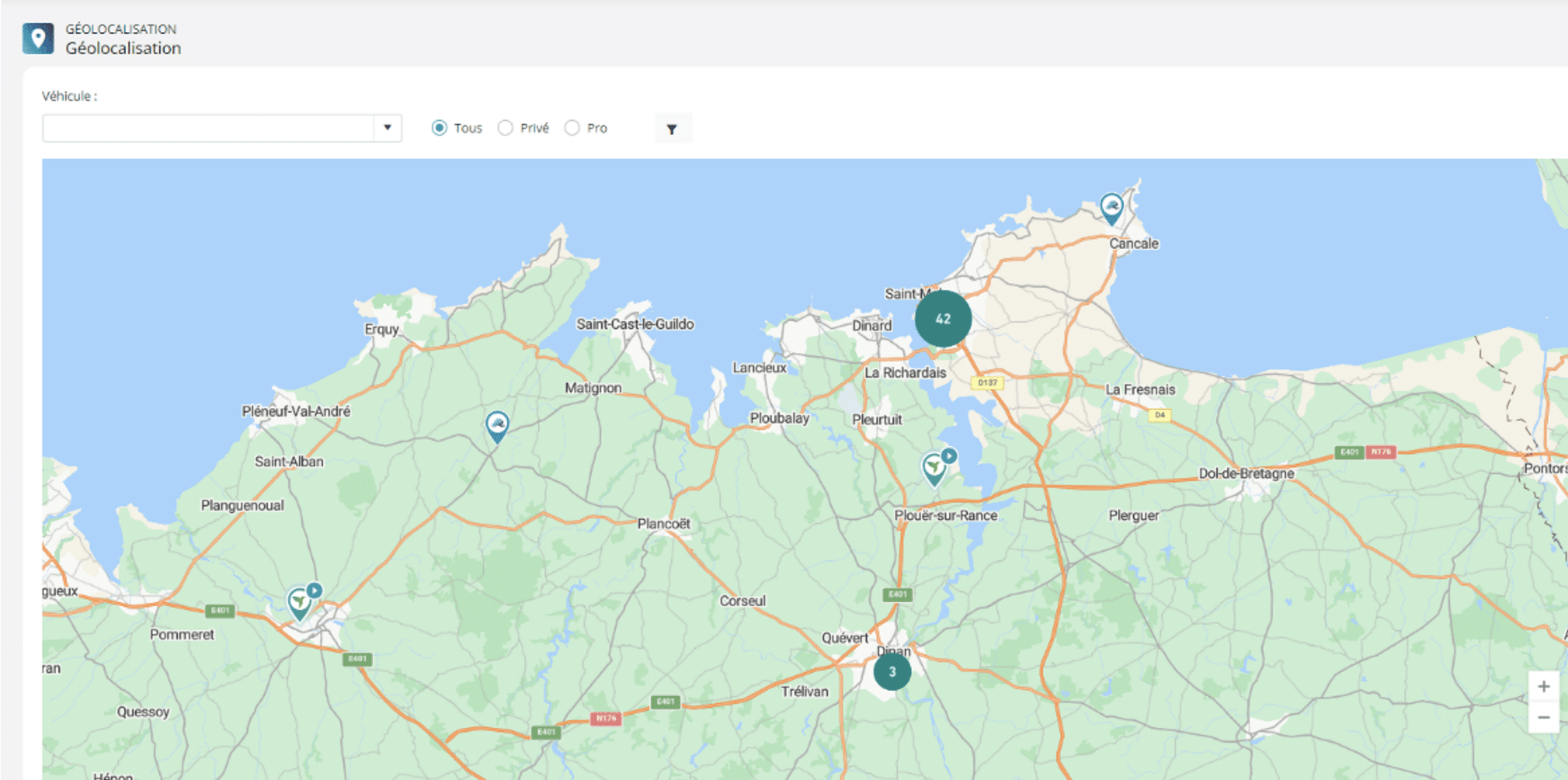Open the filter funnel button
The height and width of the screenshot is (780, 1568).
pyautogui.click(x=673, y=129)
